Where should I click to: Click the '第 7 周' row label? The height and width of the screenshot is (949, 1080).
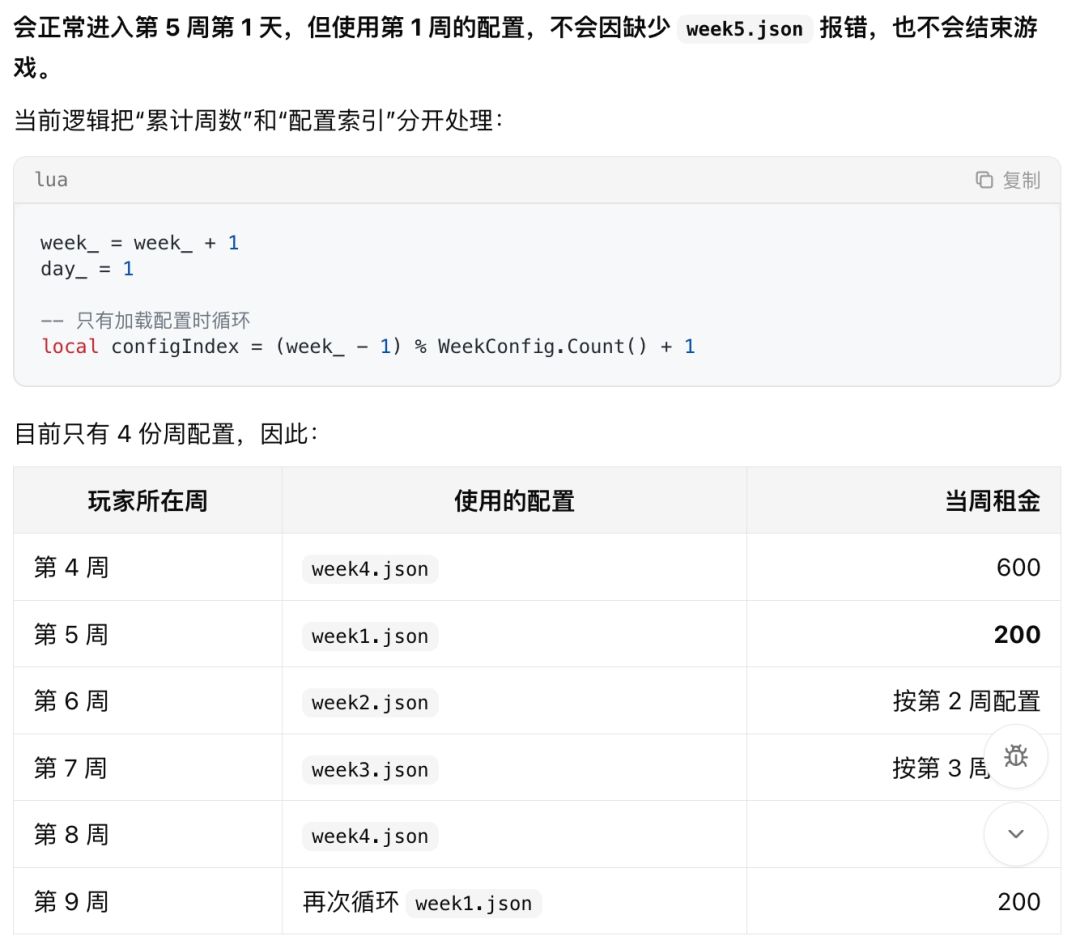[x=72, y=768]
